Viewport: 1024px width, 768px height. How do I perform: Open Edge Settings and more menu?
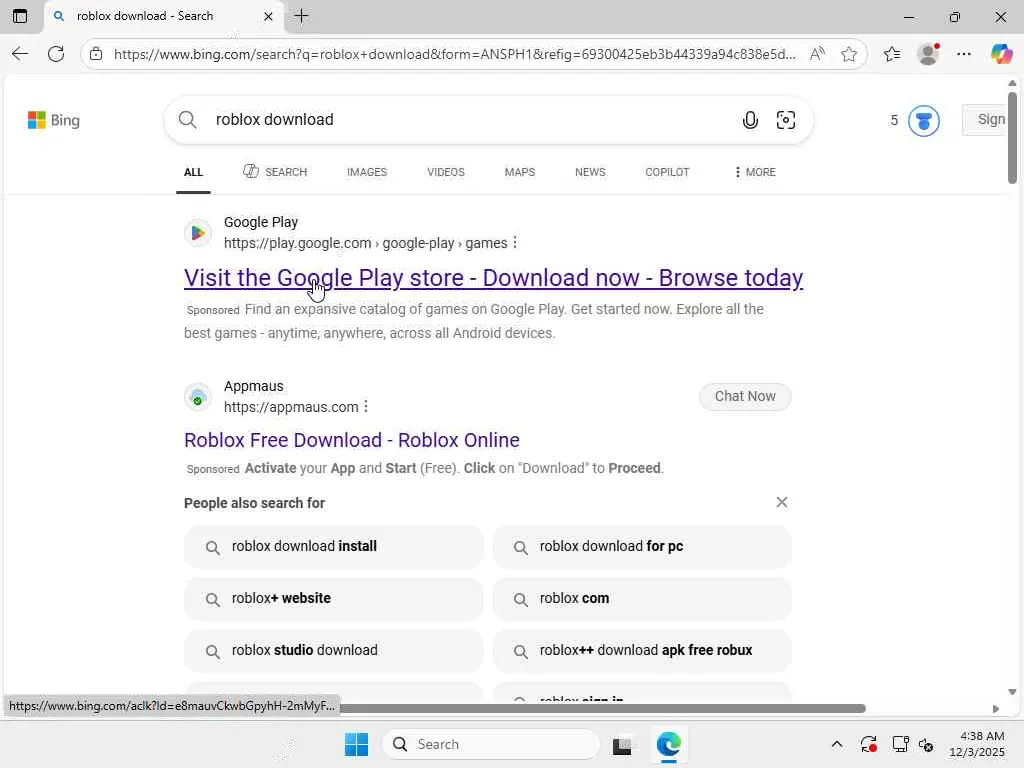pos(964,54)
